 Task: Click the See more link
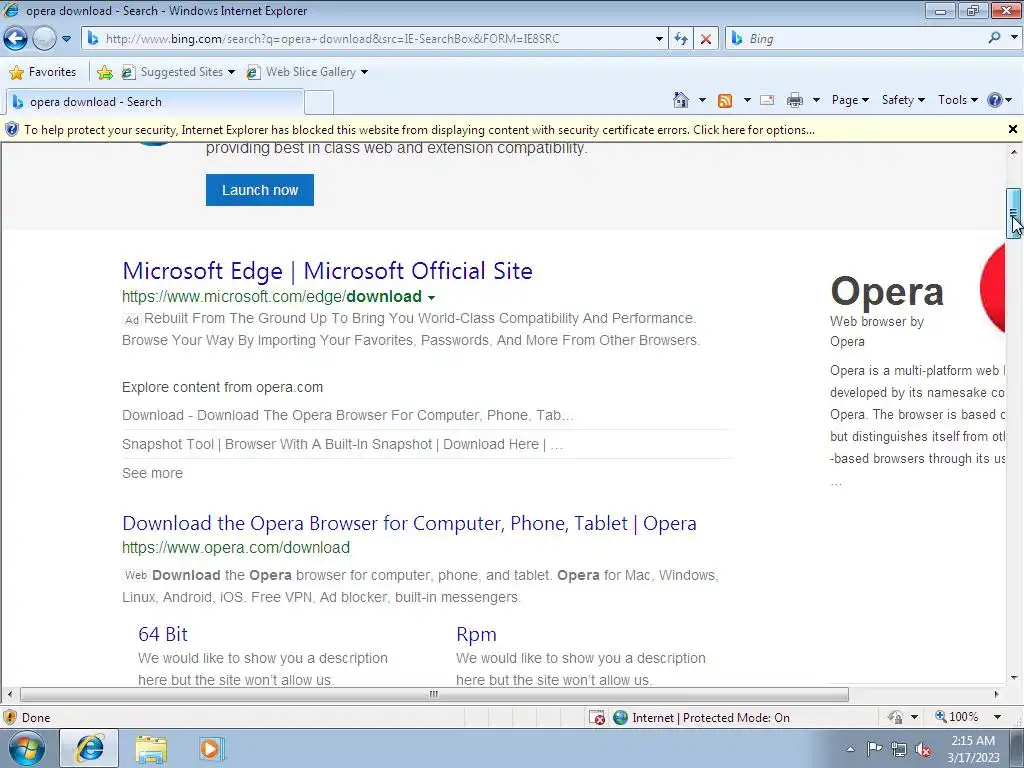(x=152, y=473)
